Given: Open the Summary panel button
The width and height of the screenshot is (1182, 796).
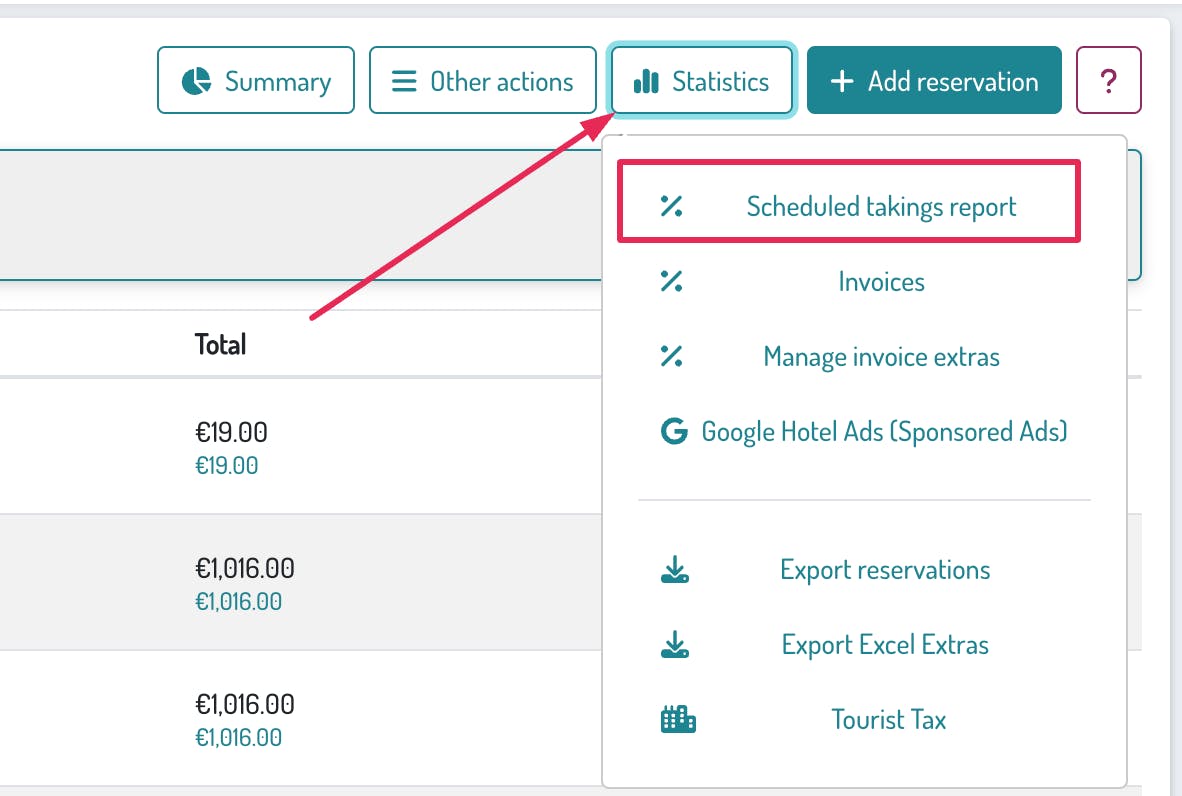Looking at the screenshot, I should [256, 81].
